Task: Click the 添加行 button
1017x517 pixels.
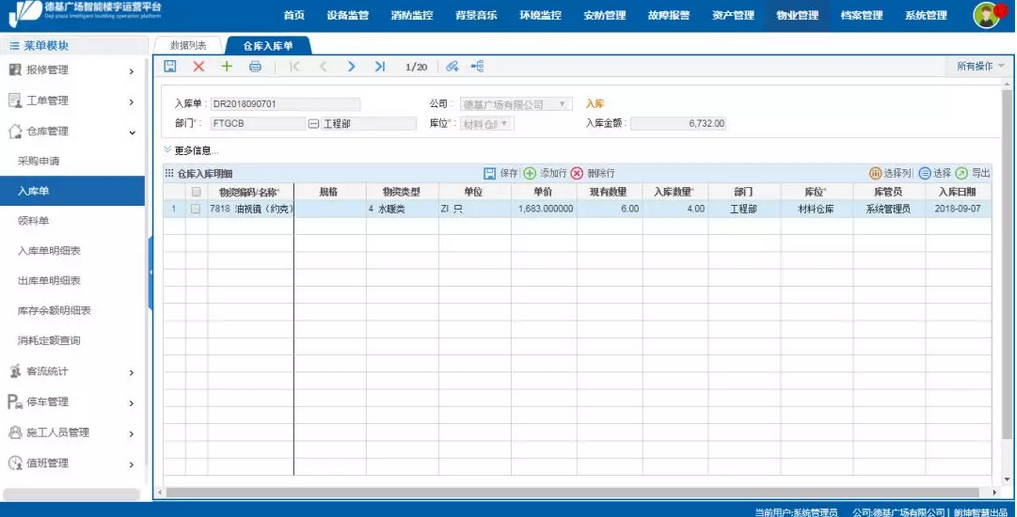Action: (545, 173)
